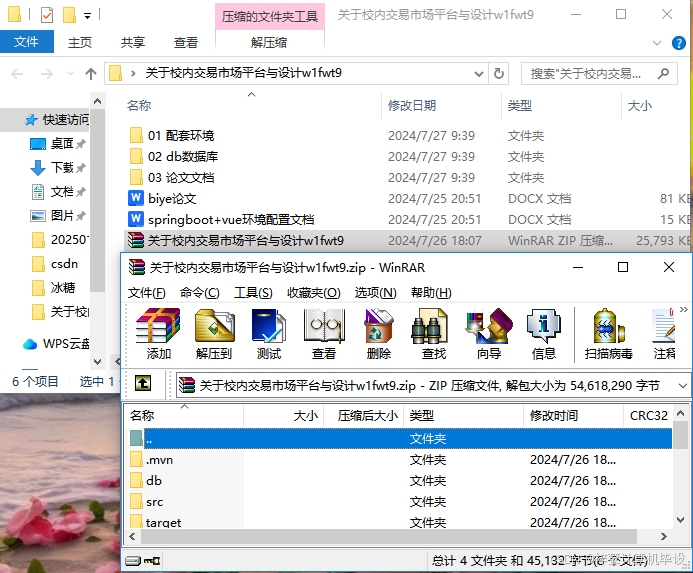Select the '03 论文文档' folder
Screen dimensions: 693x573
(x=172, y=178)
